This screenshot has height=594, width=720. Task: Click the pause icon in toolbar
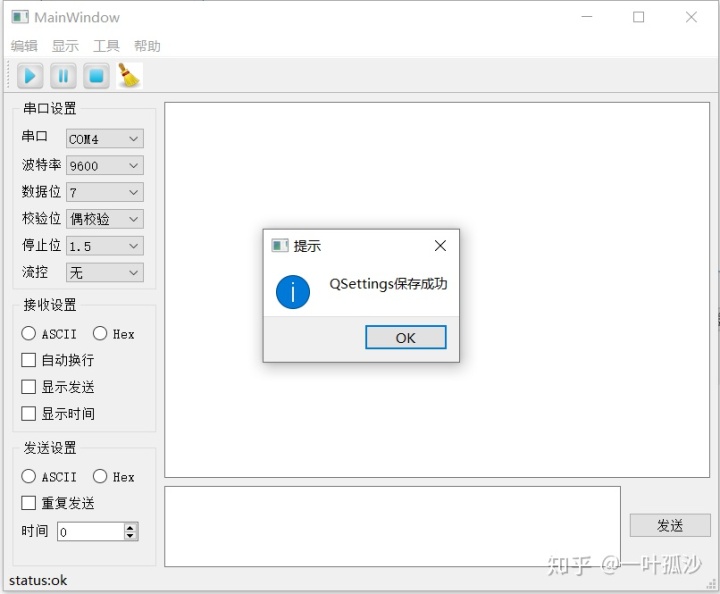[x=63, y=76]
